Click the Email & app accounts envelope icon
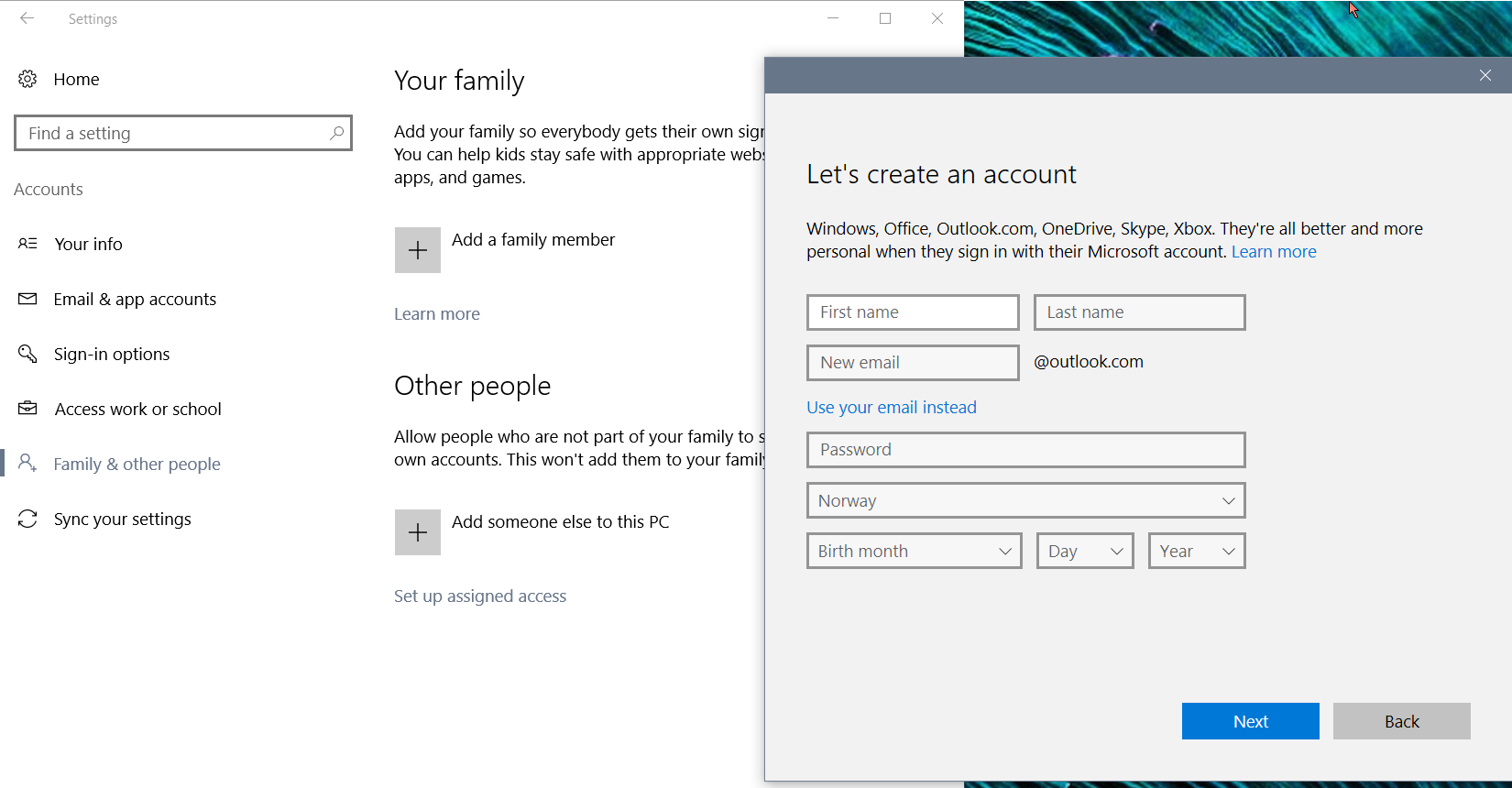This screenshot has width=1512, height=788. [27, 299]
